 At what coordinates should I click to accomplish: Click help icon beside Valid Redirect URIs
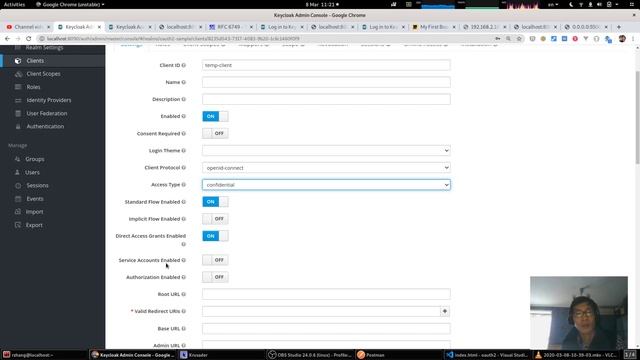click(184, 311)
